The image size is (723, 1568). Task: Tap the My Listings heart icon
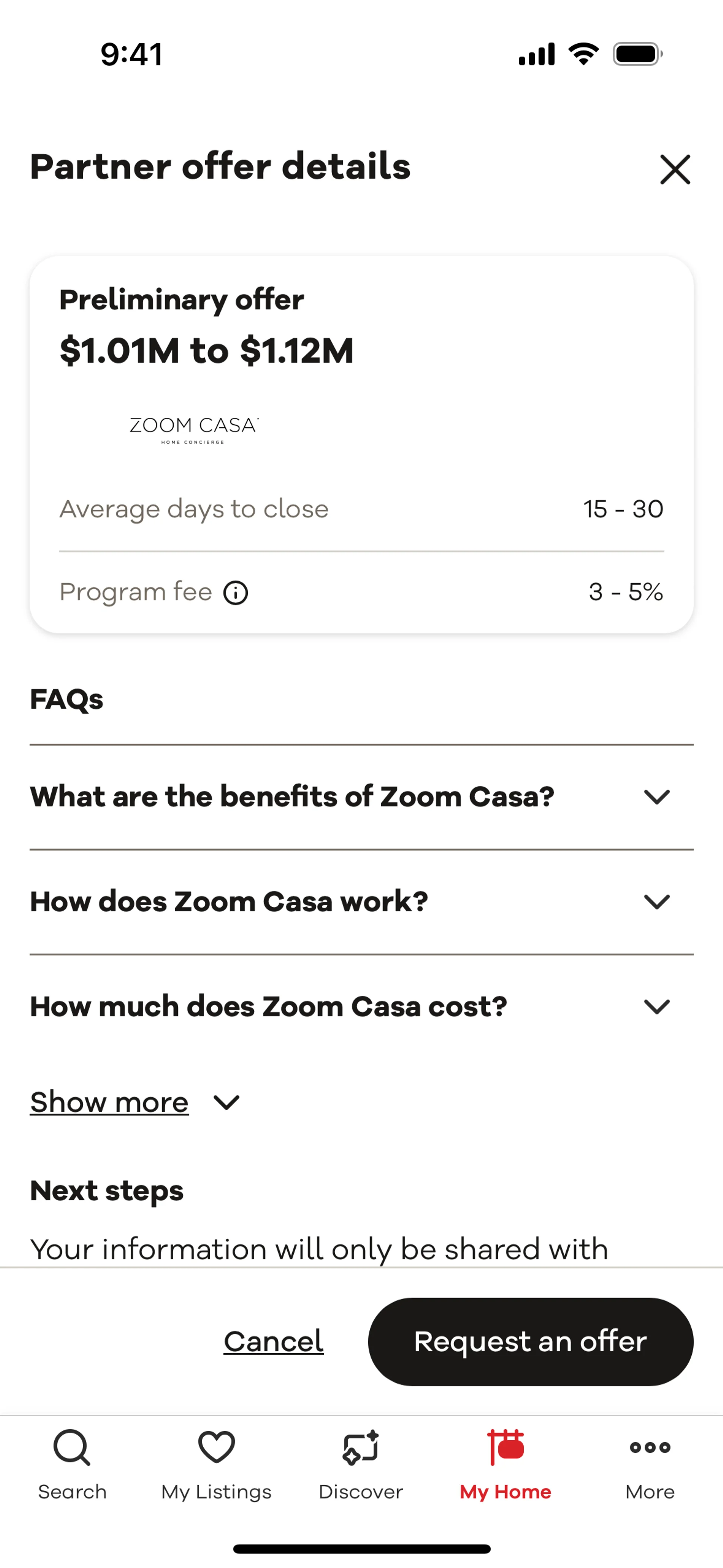[216, 1447]
